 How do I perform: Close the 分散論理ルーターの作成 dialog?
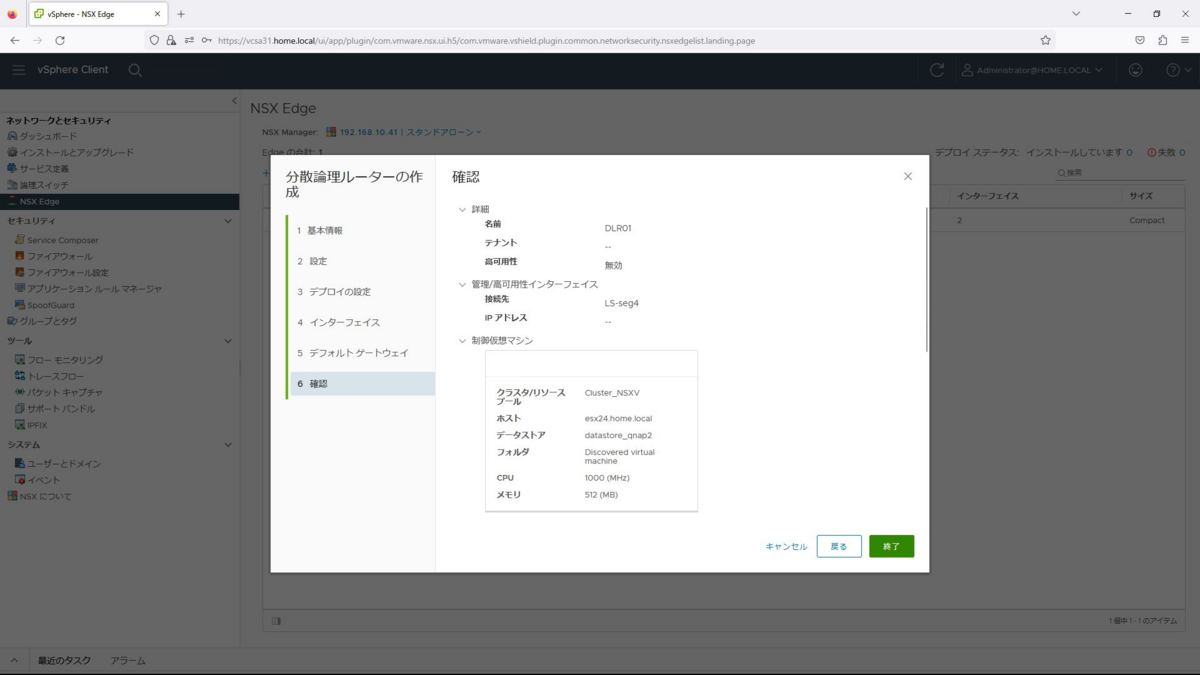pyautogui.click(x=908, y=176)
